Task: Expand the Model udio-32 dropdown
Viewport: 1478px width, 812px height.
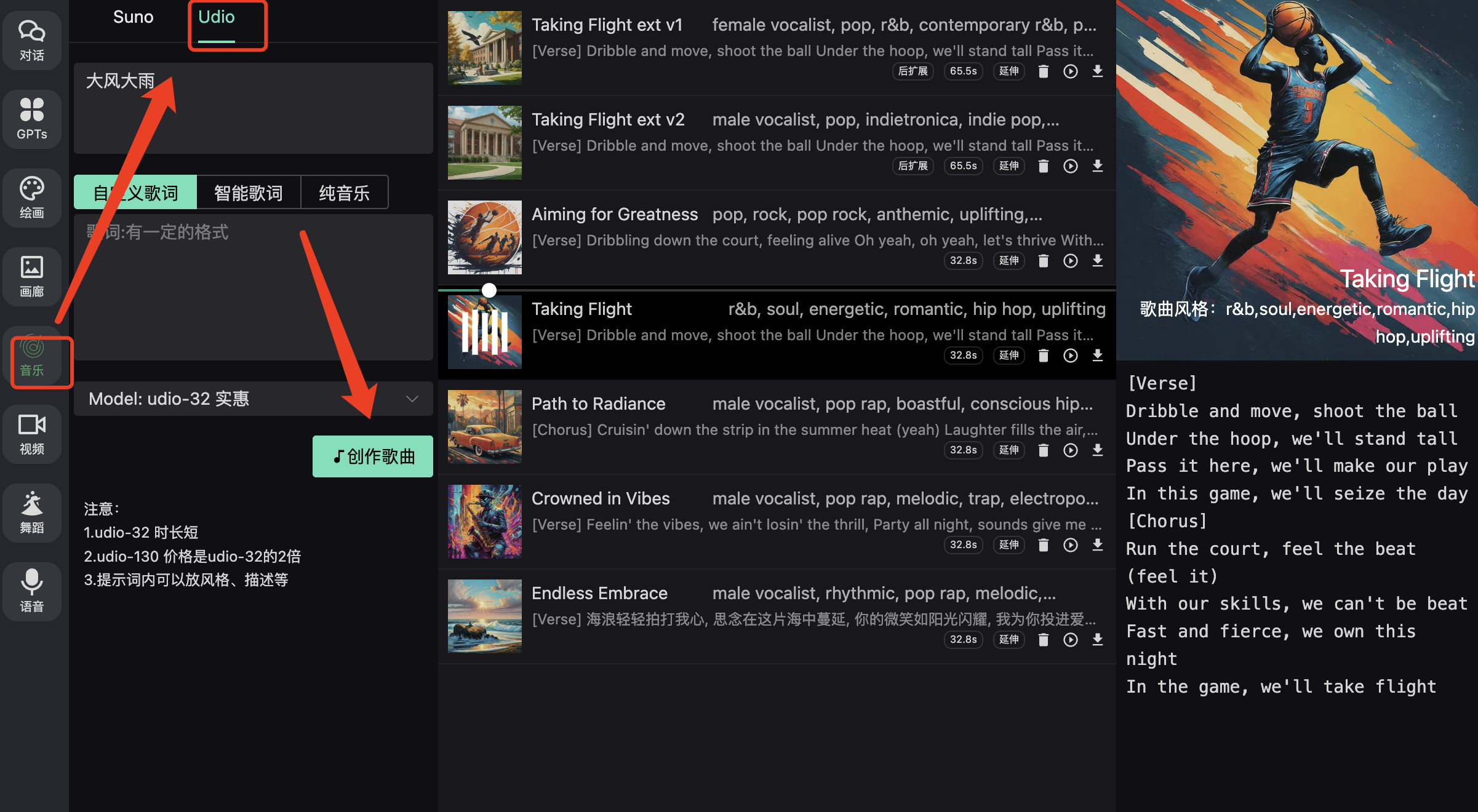Action: (x=253, y=399)
